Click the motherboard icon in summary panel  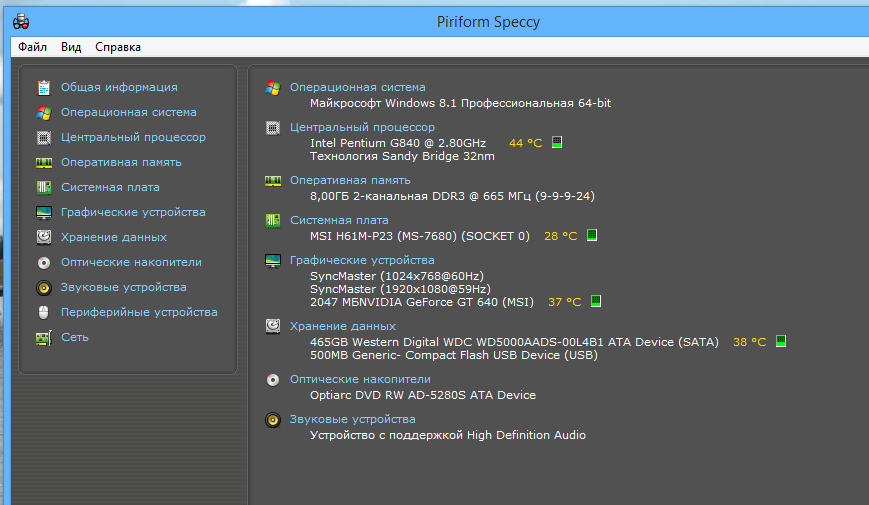pos(273,221)
